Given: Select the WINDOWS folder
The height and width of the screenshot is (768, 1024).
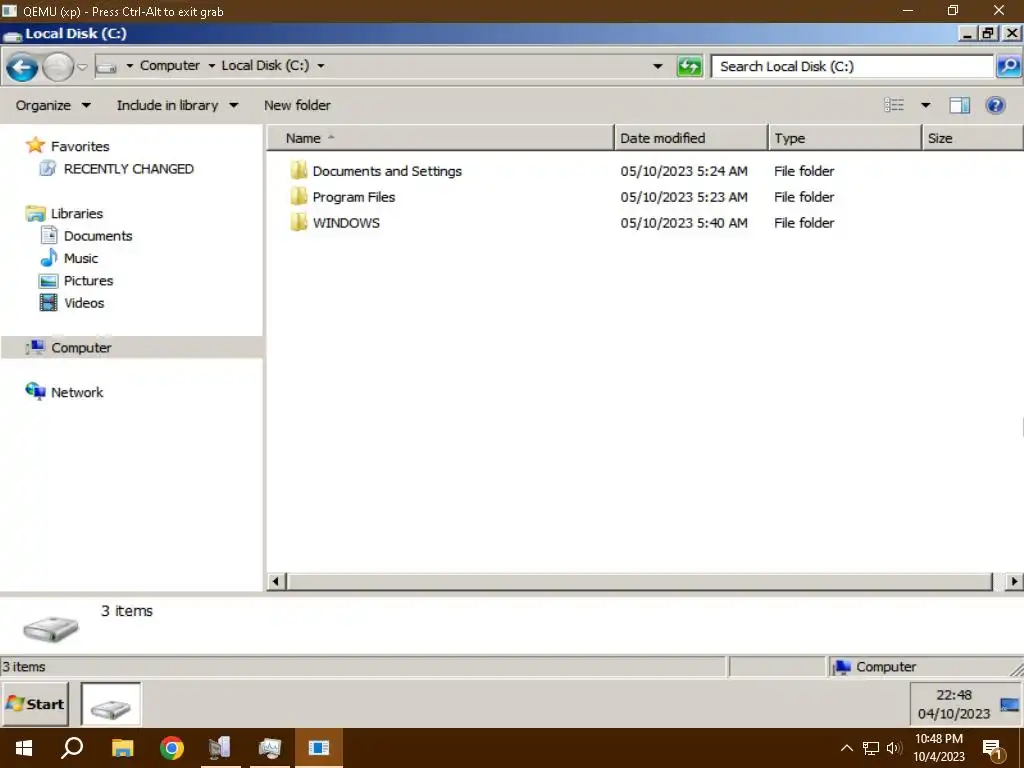Looking at the screenshot, I should pyautogui.click(x=345, y=223).
